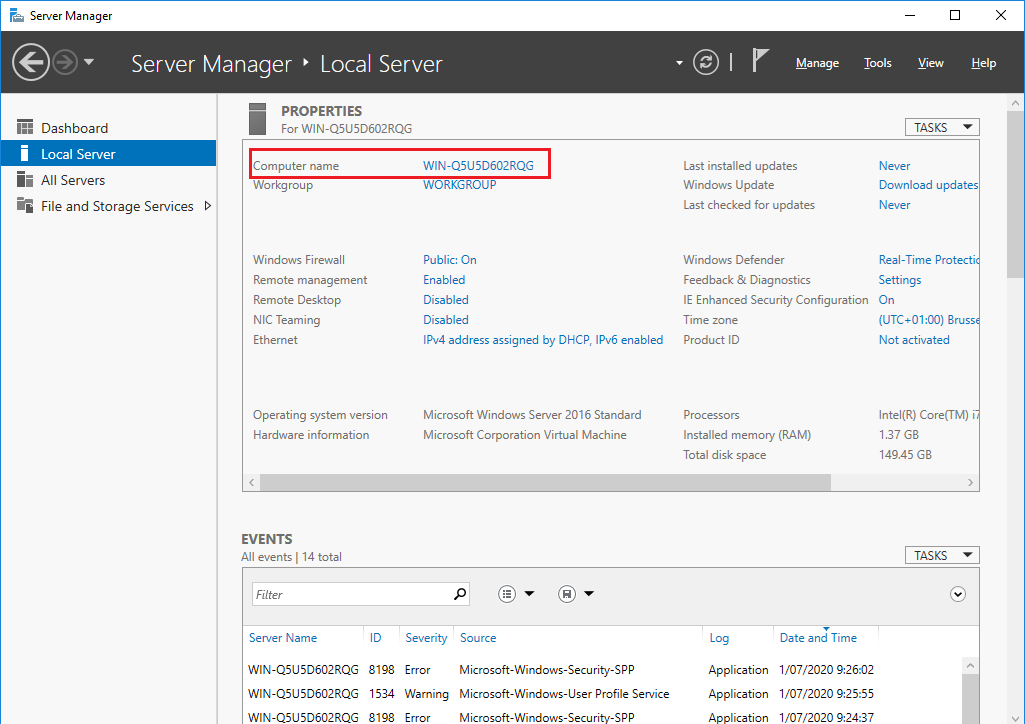Click Feedback & Diagnostics Settings link
This screenshot has height=724, width=1025.
(x=899, y=280)
